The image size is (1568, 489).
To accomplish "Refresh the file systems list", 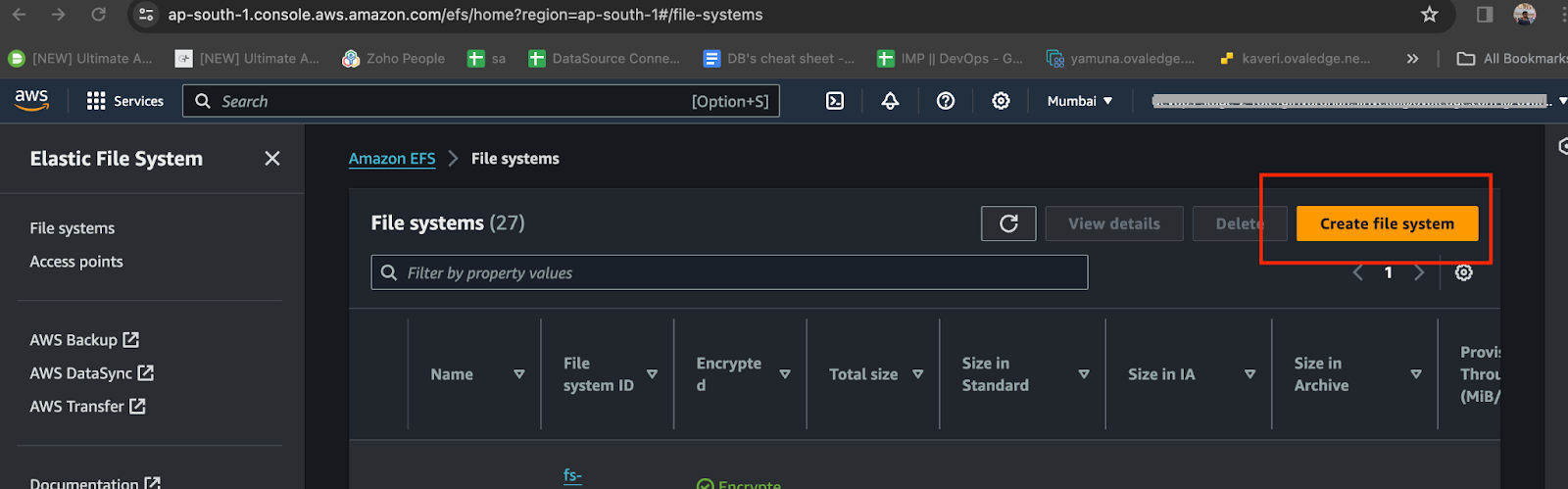I will [x=1008, y=223].
